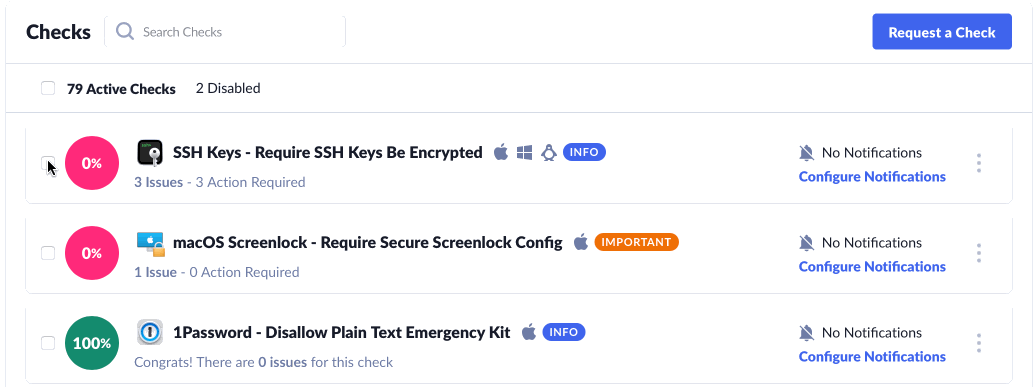The image size is (1036, 387).
Task: Check the SSH Keys row checkbox
Action: coord(48,163)
